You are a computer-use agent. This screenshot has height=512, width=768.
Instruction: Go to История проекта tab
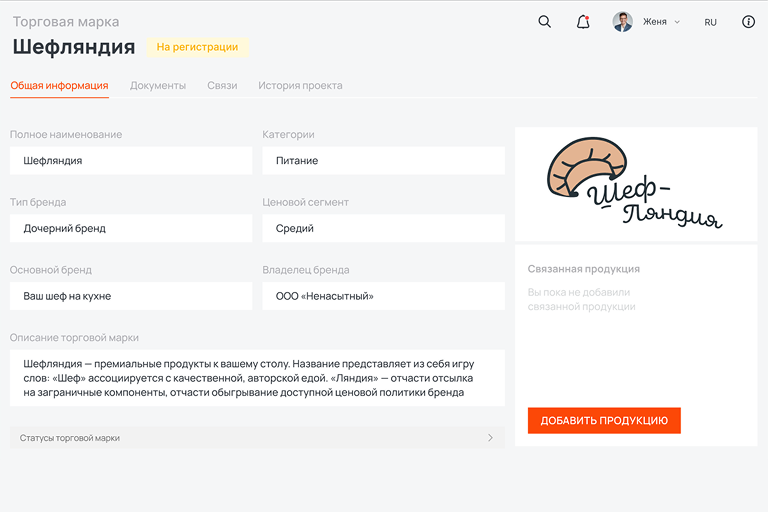coord(300,86)
